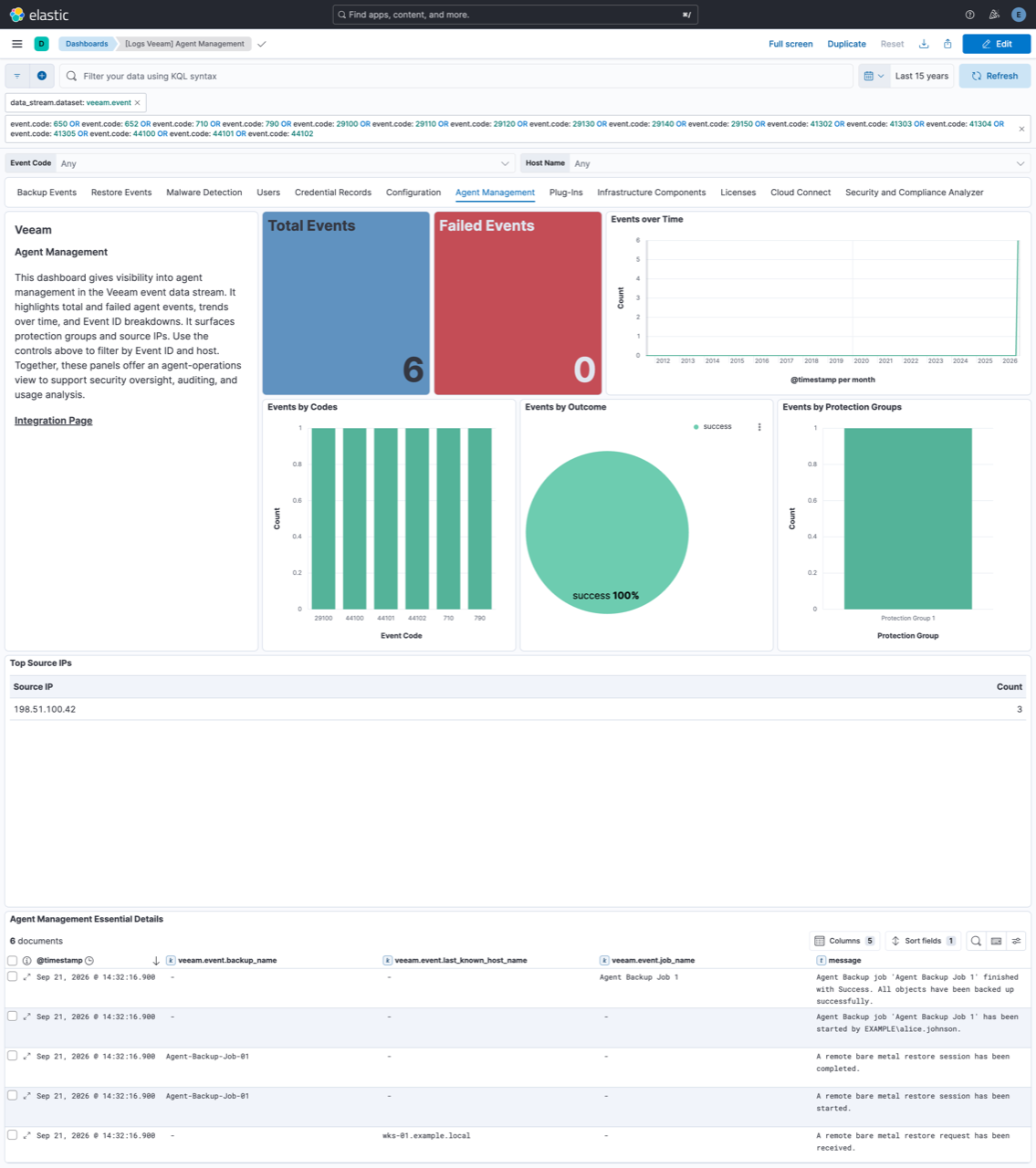Image resolution: width=1036 pixels, height=1168 pixels.
Task: Enter Full screen mode
Action: click(790, 44)
